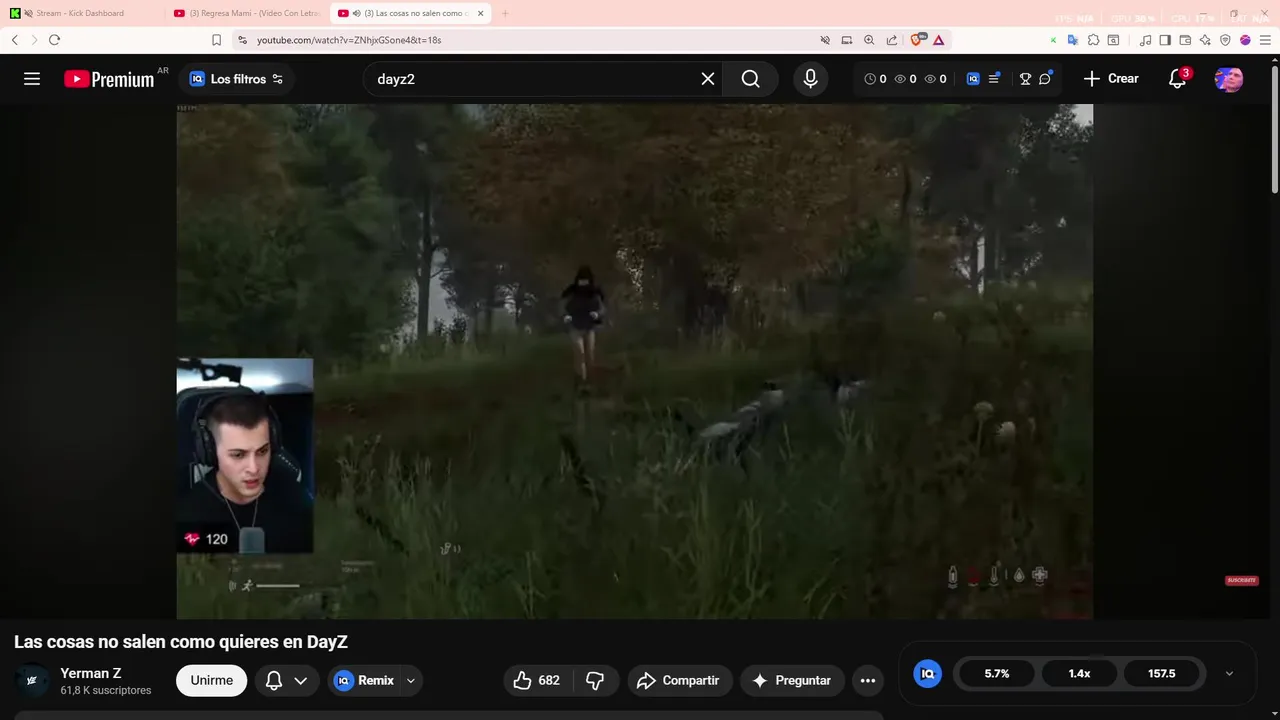1280x720 pixels.
Task: Click the Preguntar ask button
Action: point(792,680)
